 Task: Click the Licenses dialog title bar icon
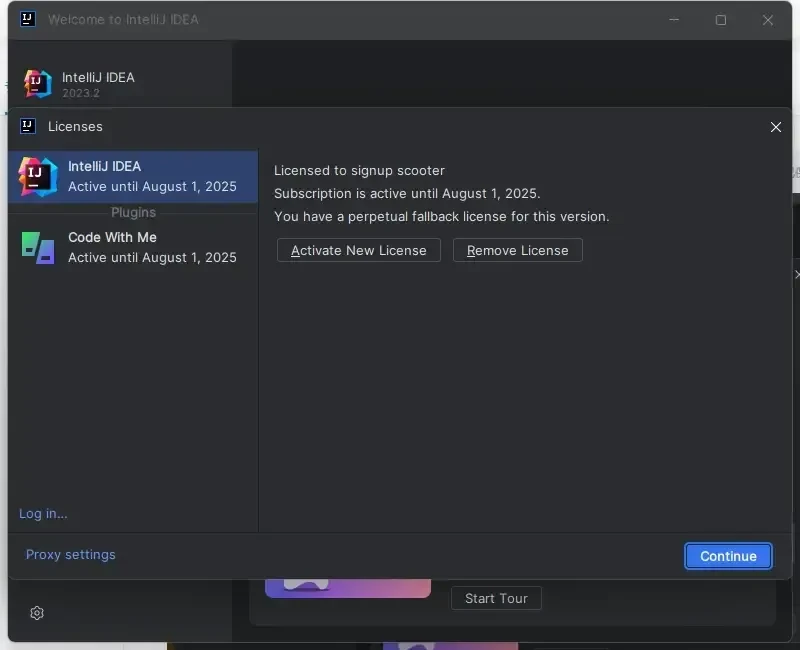tap(28, 126)
